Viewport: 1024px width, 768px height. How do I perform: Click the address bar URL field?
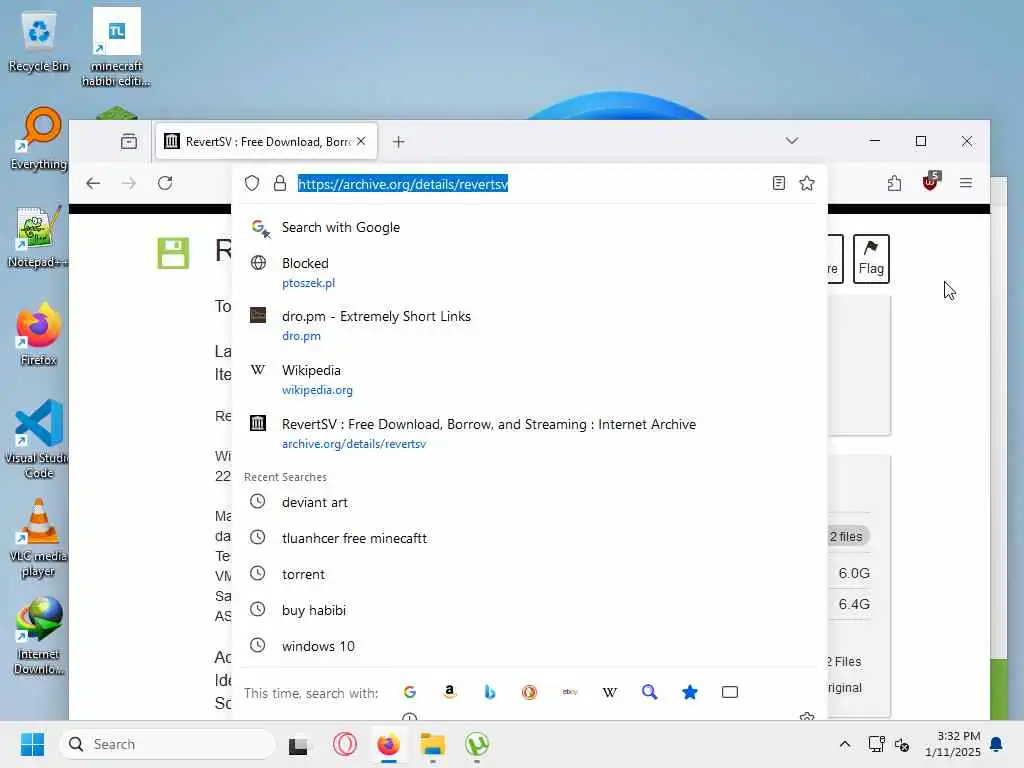click(529, 184)
